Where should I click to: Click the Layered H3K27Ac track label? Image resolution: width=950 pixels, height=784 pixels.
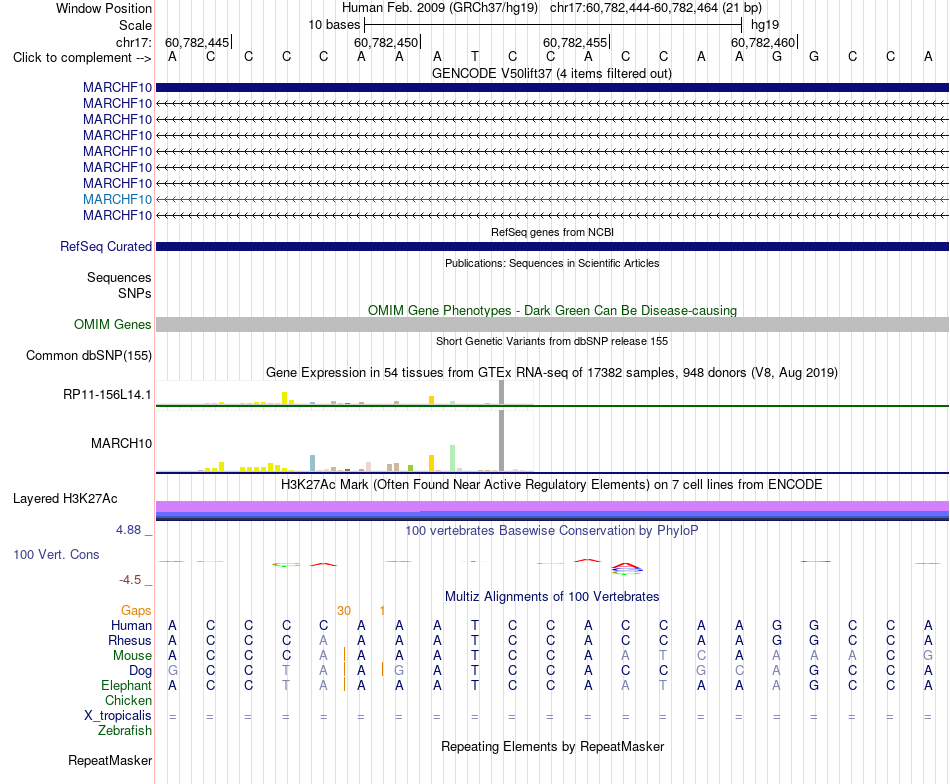pos(65,499)
